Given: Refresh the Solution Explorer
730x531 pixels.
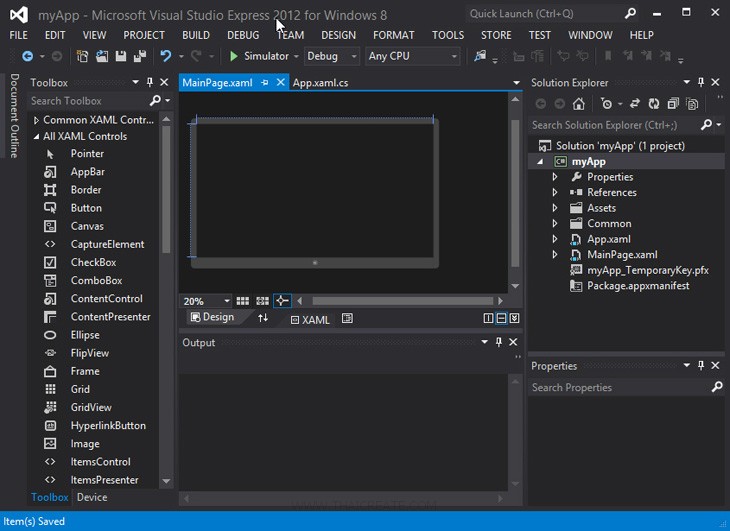Looking at the screenshot, I should tap(654, 104).
